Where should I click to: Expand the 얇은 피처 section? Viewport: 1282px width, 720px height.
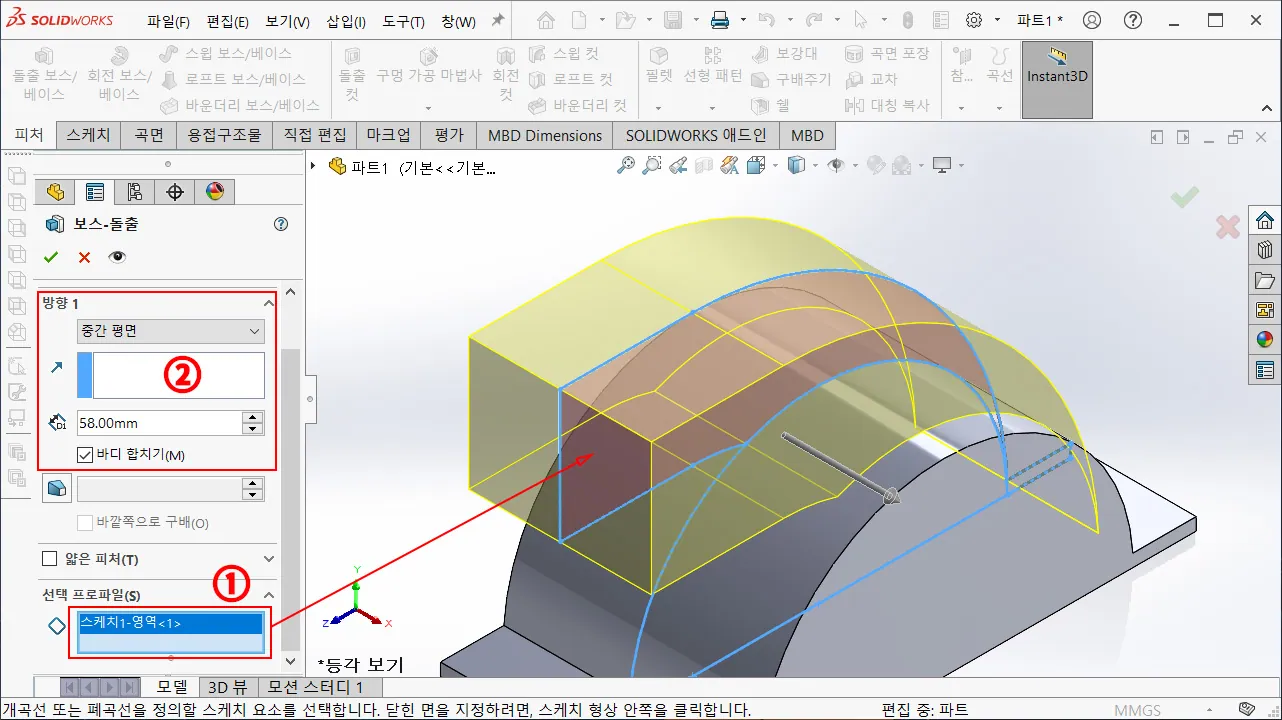(x=268, y=559)
